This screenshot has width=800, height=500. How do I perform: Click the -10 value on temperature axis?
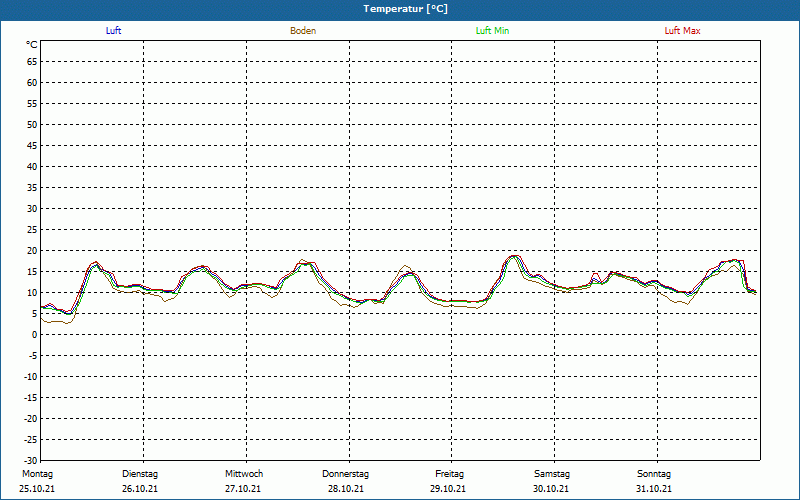coord(31,377)
